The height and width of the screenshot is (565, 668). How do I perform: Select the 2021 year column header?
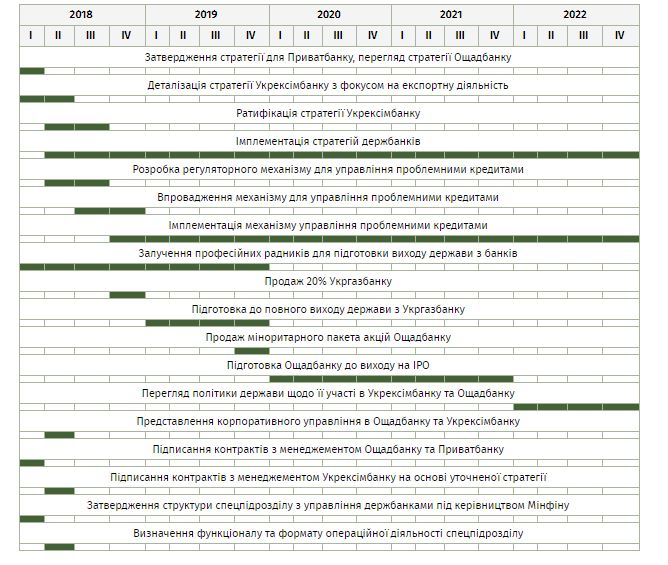[x=451, y=14]
